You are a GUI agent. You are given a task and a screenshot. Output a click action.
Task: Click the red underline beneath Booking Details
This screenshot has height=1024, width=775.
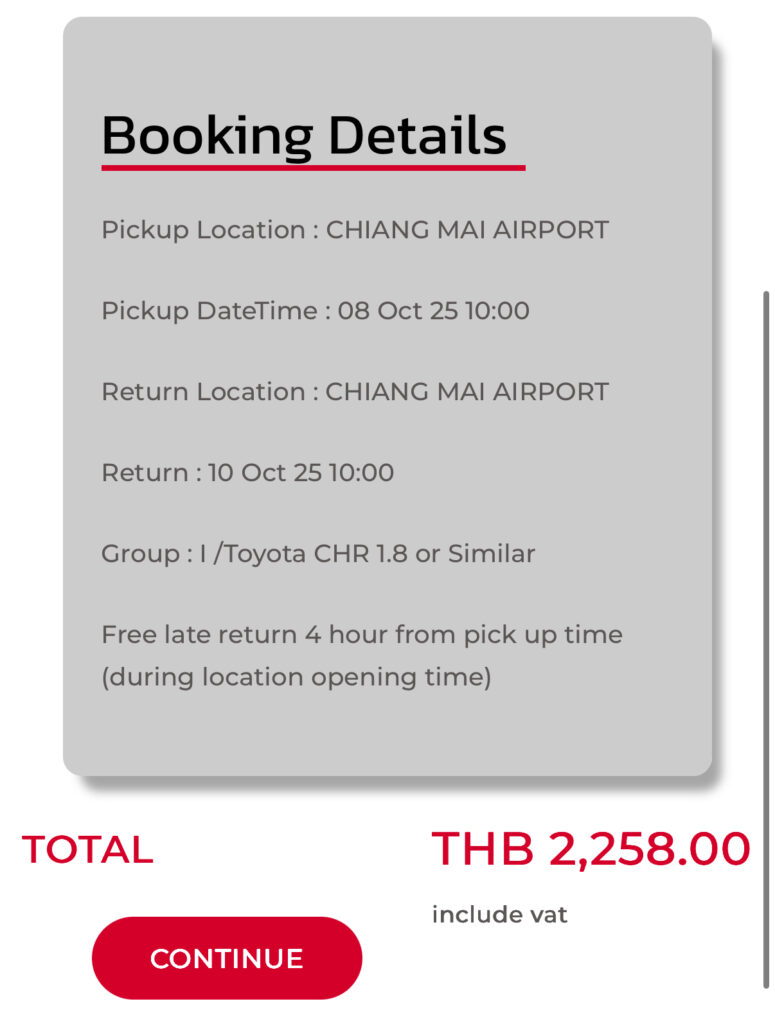313,167
